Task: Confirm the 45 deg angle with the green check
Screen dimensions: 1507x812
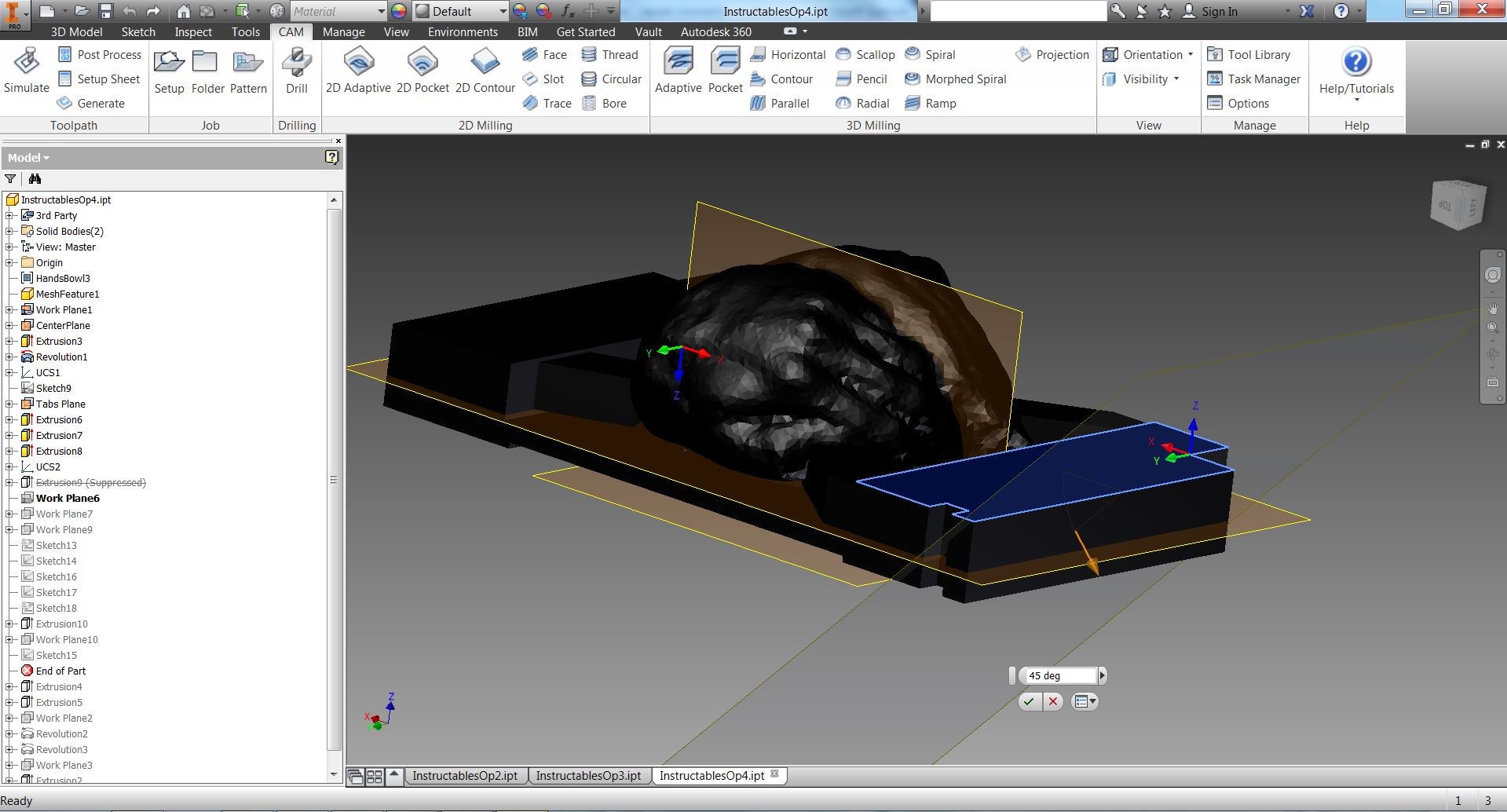Action: (1029, 701)
